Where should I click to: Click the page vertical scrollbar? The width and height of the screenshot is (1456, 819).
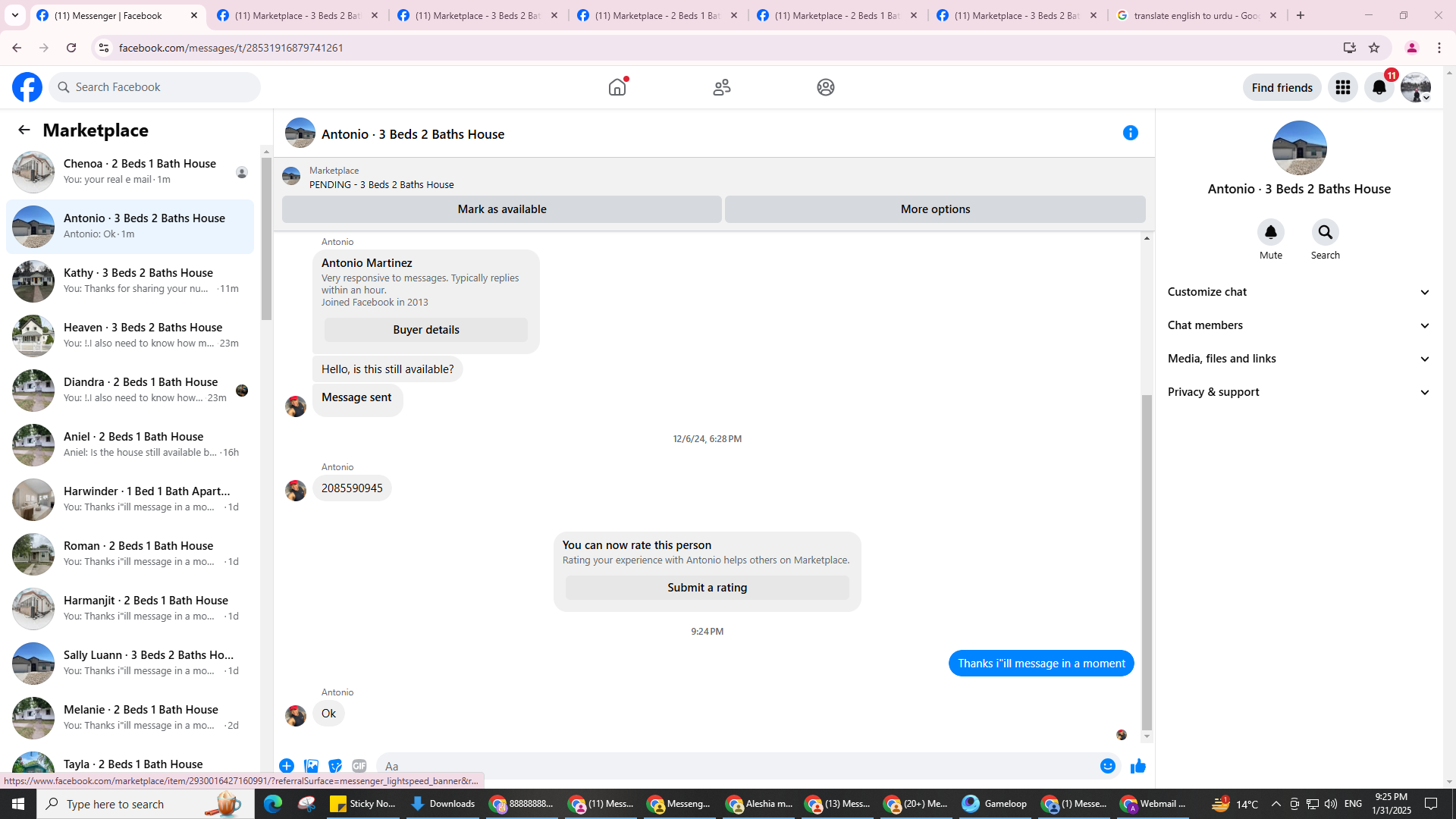1449,427
